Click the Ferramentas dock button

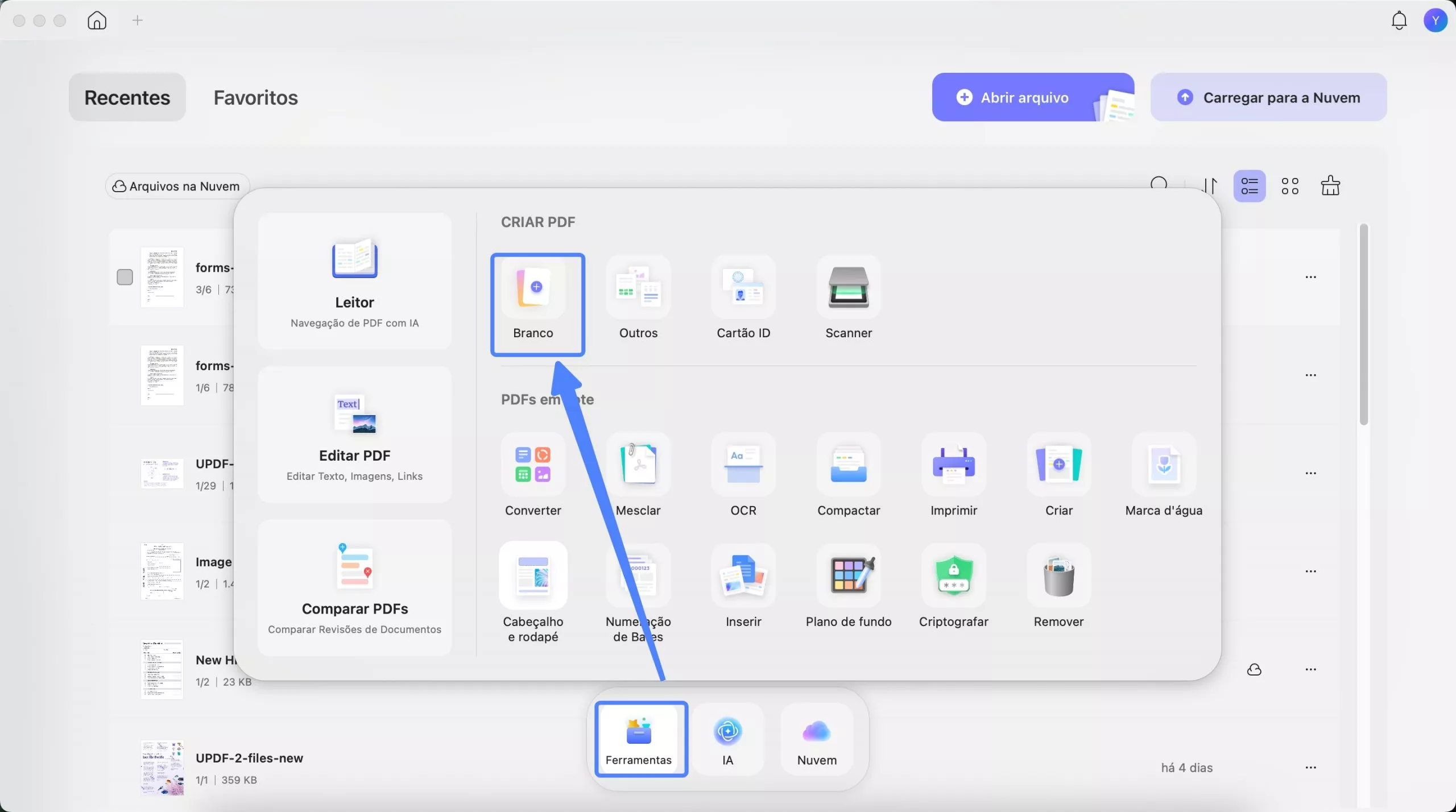641,739
